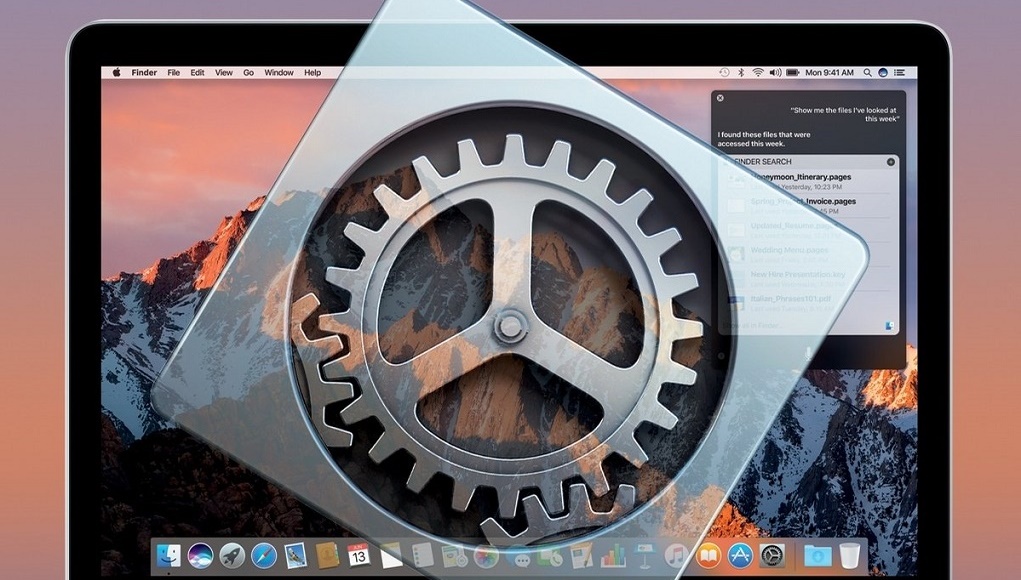Open Contacts book icon in Dock
The image size is (1021, 580).
[327, 556]
